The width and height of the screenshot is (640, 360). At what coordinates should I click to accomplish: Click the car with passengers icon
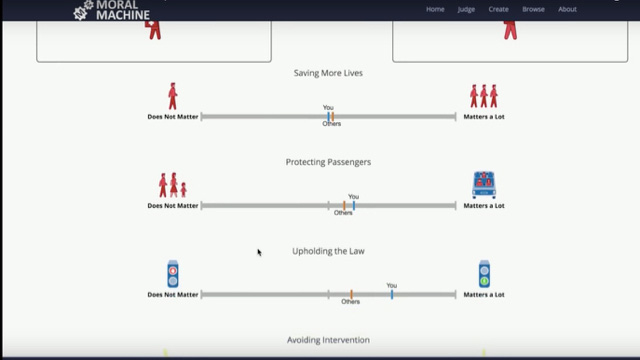(x=484, y=185)
